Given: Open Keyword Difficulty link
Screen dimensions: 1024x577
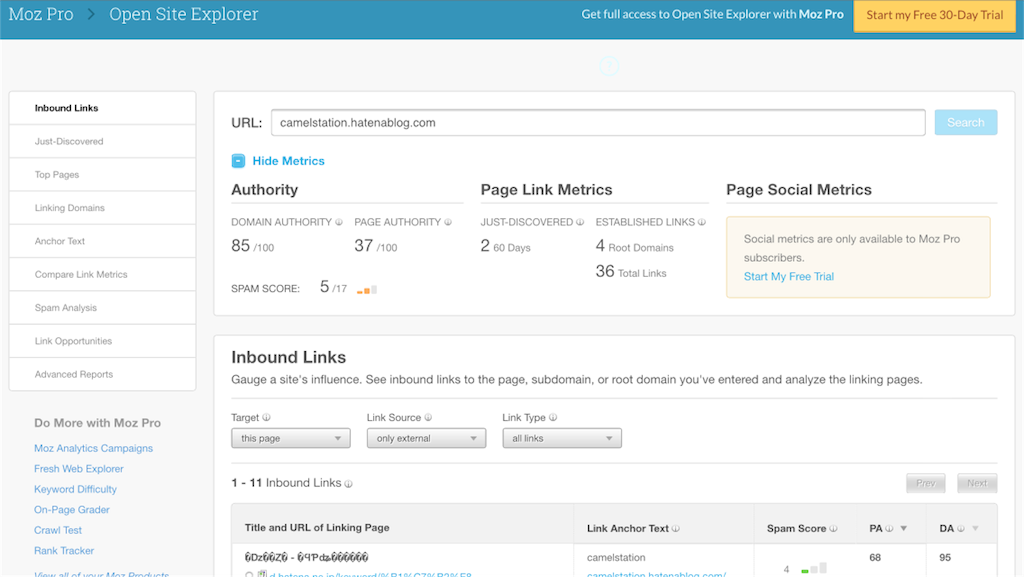Looking at the screenshot, I should (75, 489).
